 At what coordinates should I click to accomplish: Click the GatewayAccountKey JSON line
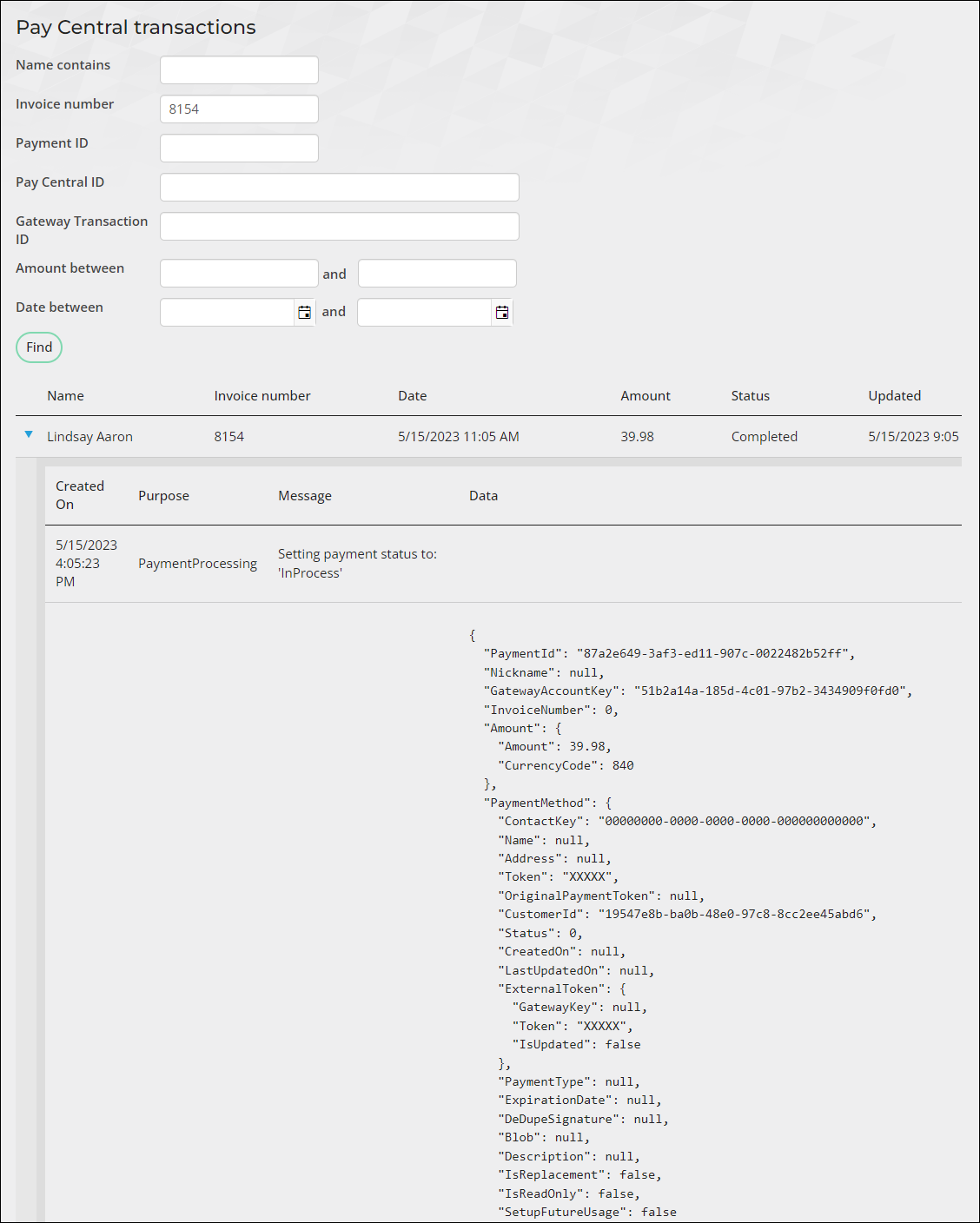(x=698, y=691)
